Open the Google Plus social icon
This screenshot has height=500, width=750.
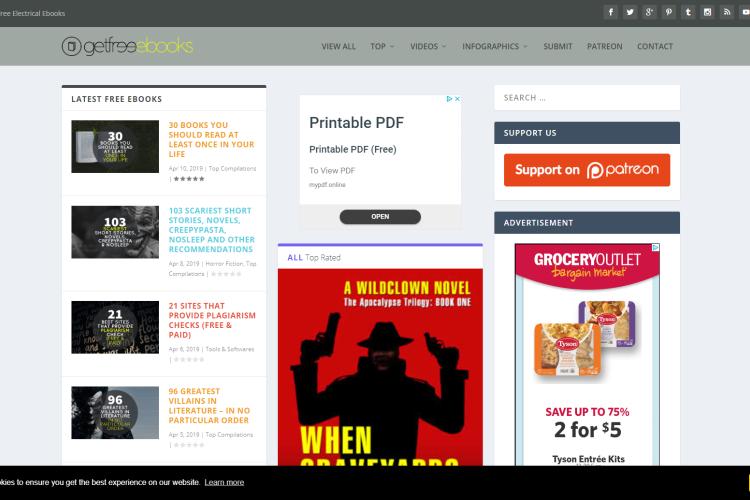click(650, 12)
